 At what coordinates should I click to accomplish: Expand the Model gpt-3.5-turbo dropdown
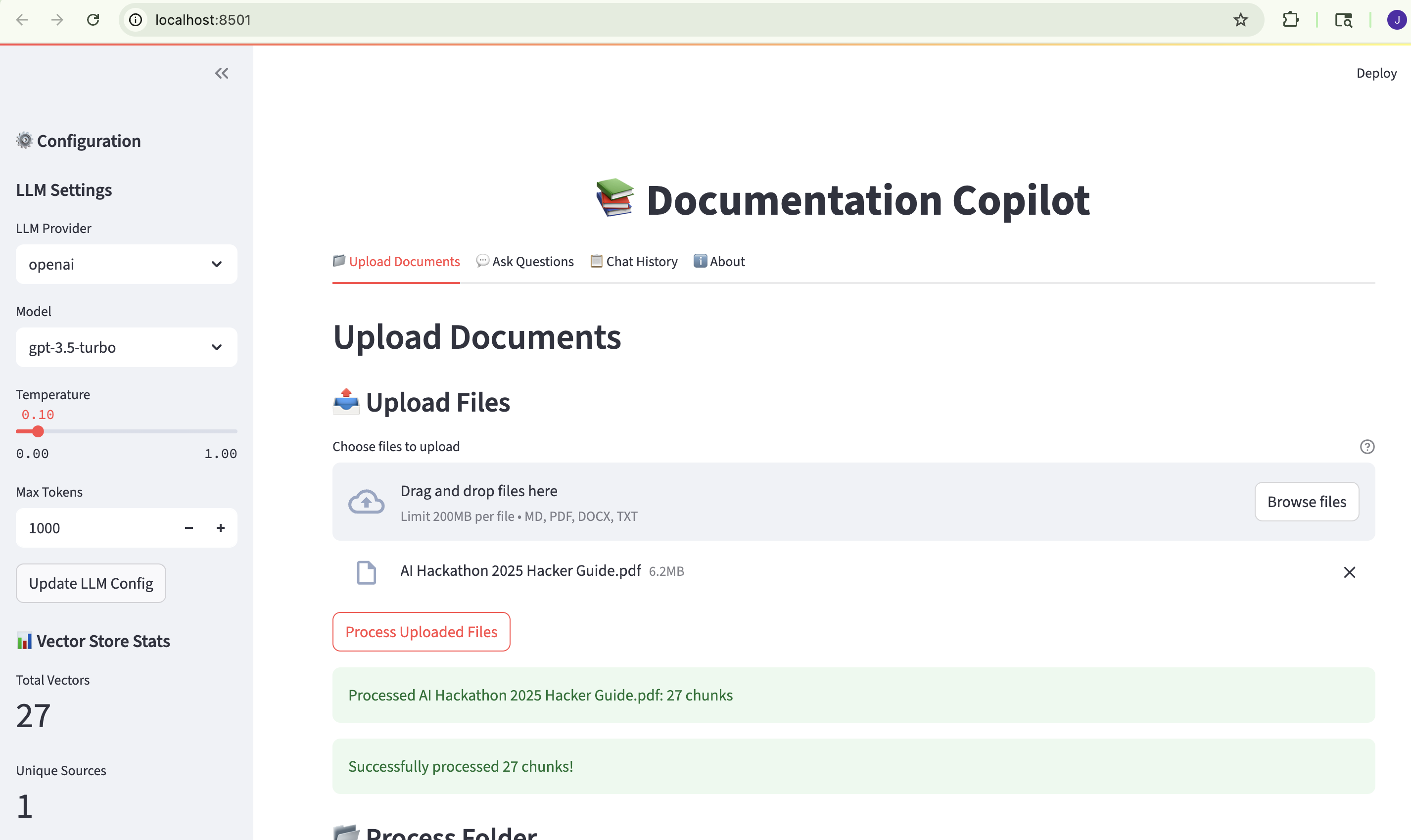tap(126, 348)
